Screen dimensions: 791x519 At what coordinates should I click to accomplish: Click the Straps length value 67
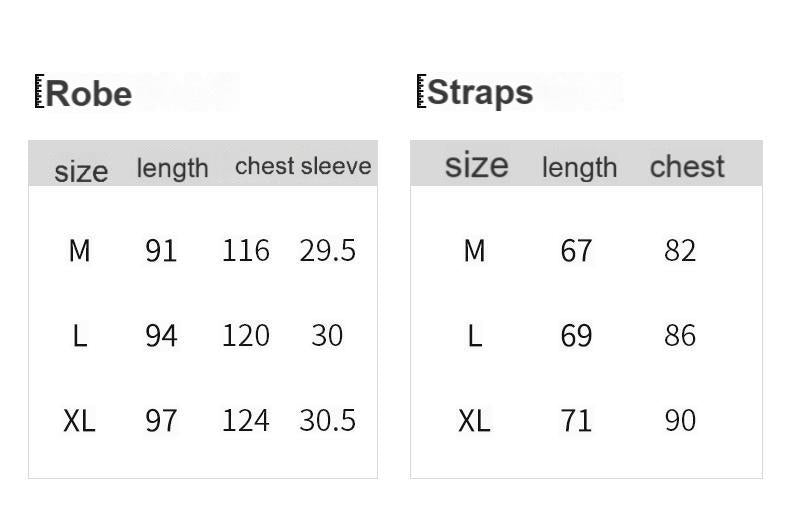[576, 250]
